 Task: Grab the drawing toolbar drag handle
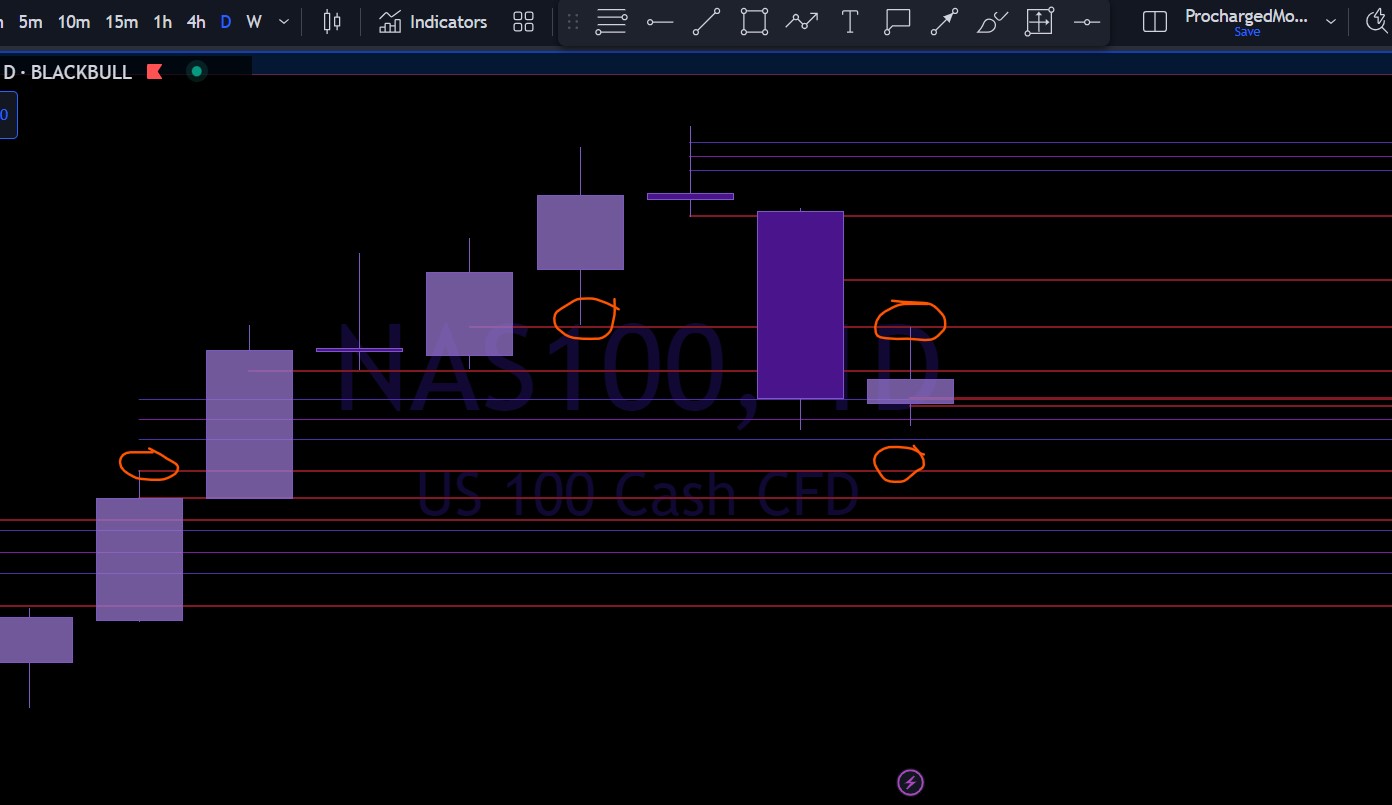[x=573, y=22]
